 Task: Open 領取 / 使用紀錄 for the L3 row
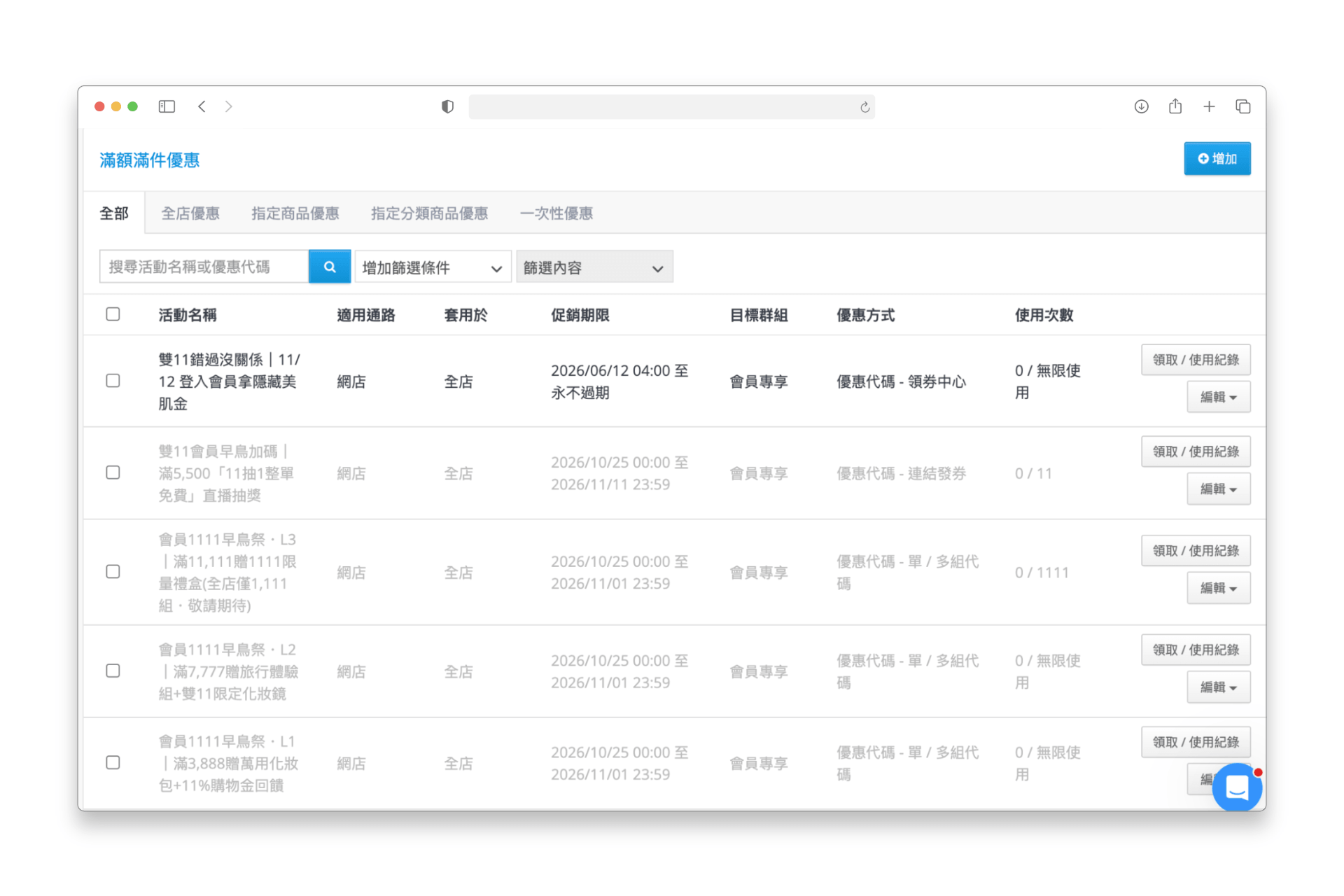1196,551
